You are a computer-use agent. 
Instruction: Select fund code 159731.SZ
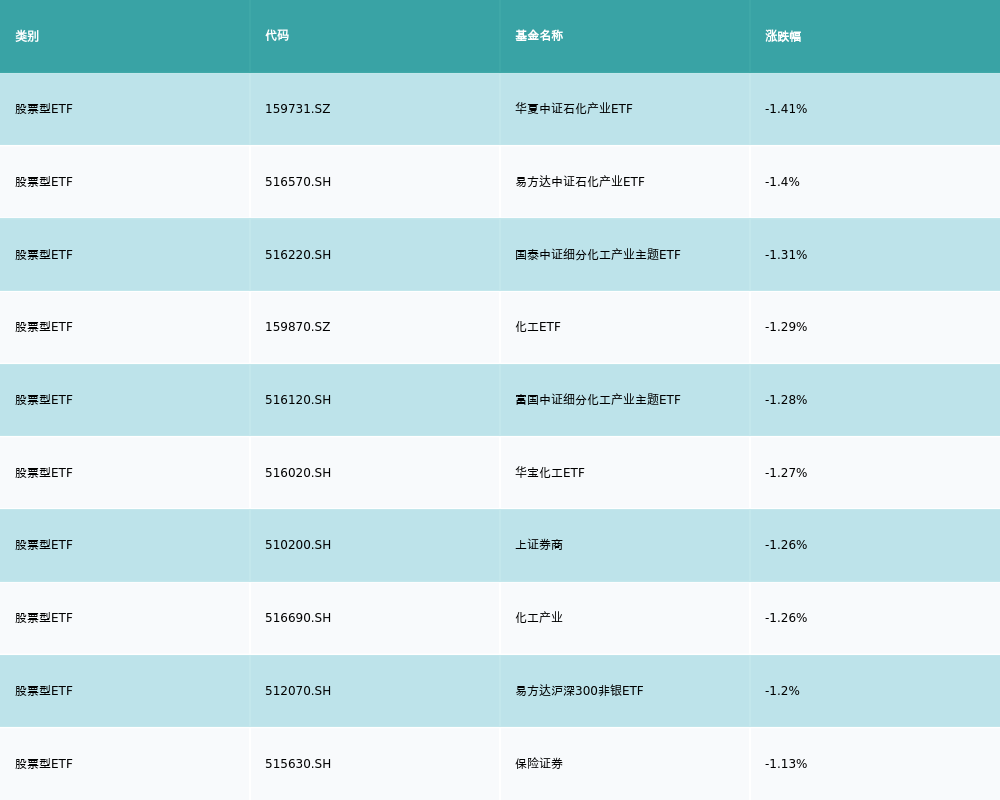[x=297, y=109]
